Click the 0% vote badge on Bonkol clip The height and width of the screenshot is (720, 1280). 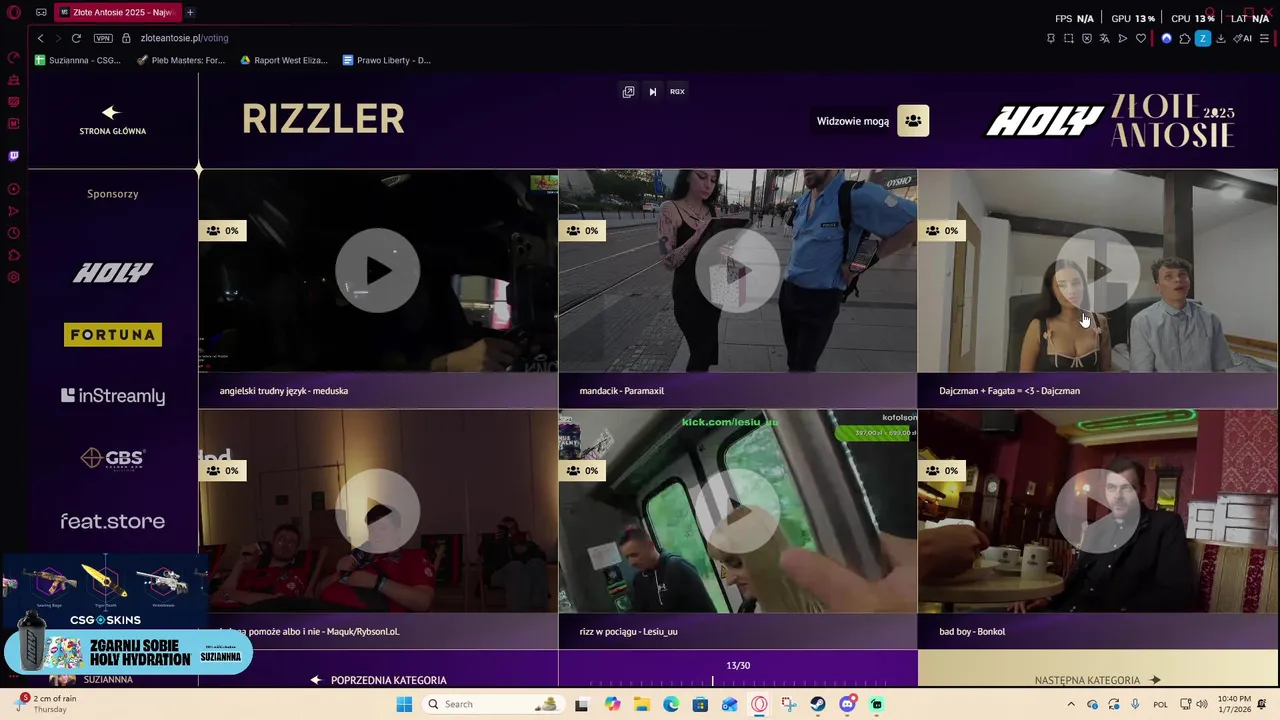942,470
